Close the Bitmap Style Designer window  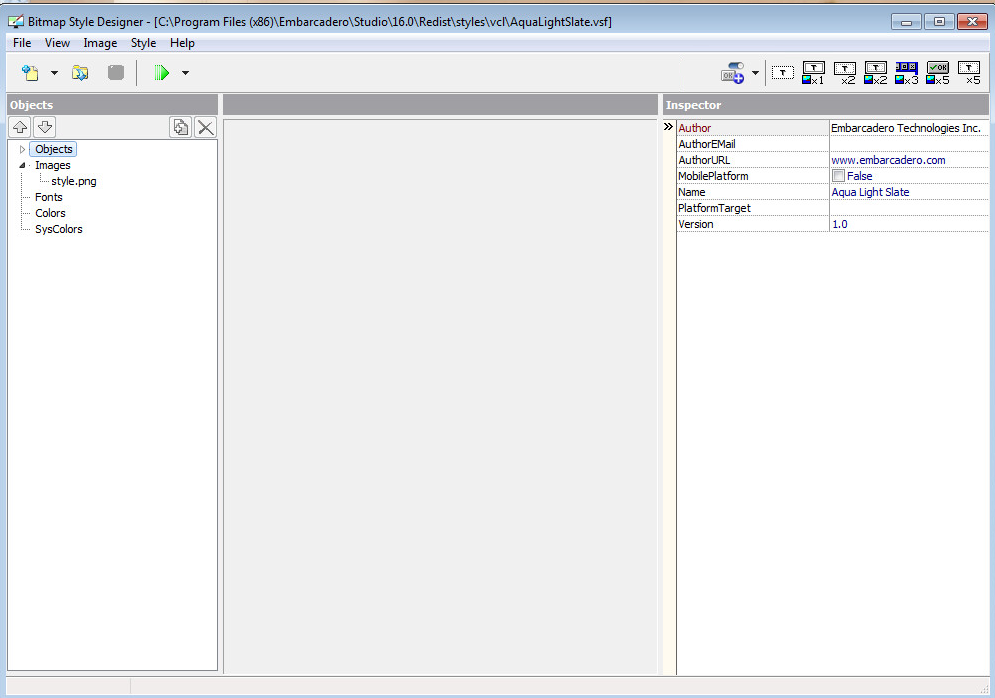coord(972,22)
